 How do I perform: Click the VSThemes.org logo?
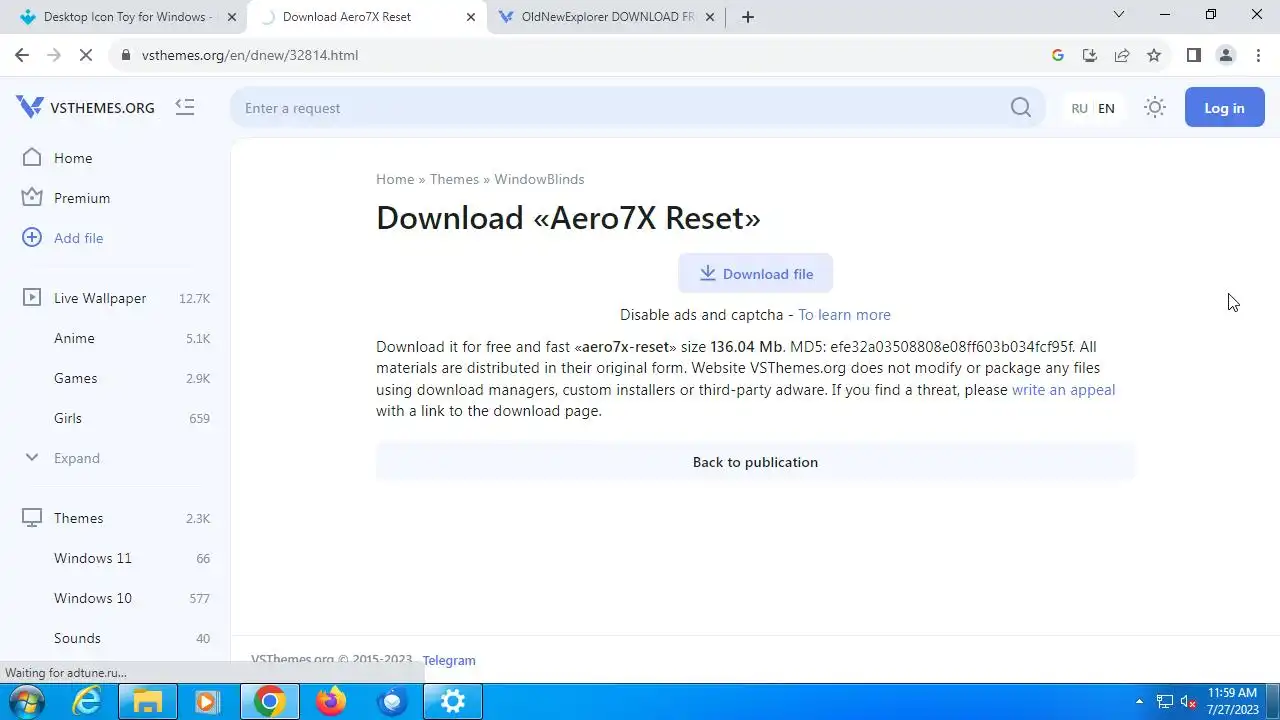point(86,108)
